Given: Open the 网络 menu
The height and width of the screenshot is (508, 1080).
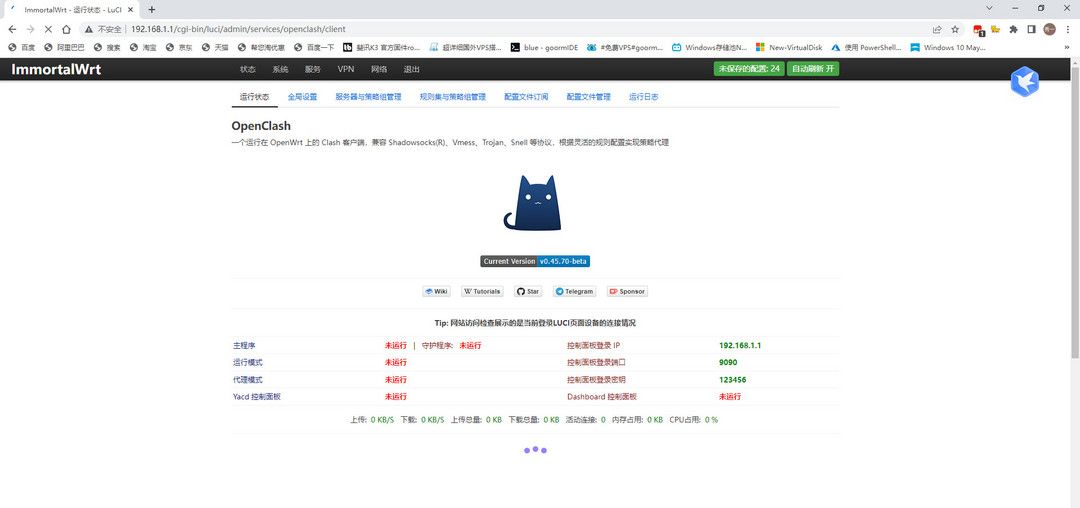Looking at the screenshot, I should (x=379, y=69).
